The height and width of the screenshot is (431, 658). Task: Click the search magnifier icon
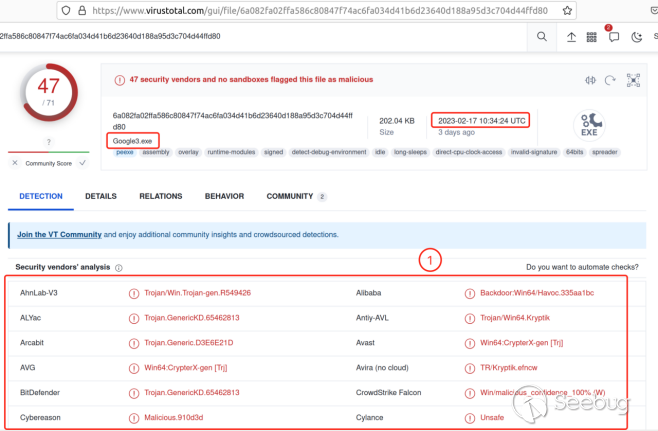click(x=542, y=37)
